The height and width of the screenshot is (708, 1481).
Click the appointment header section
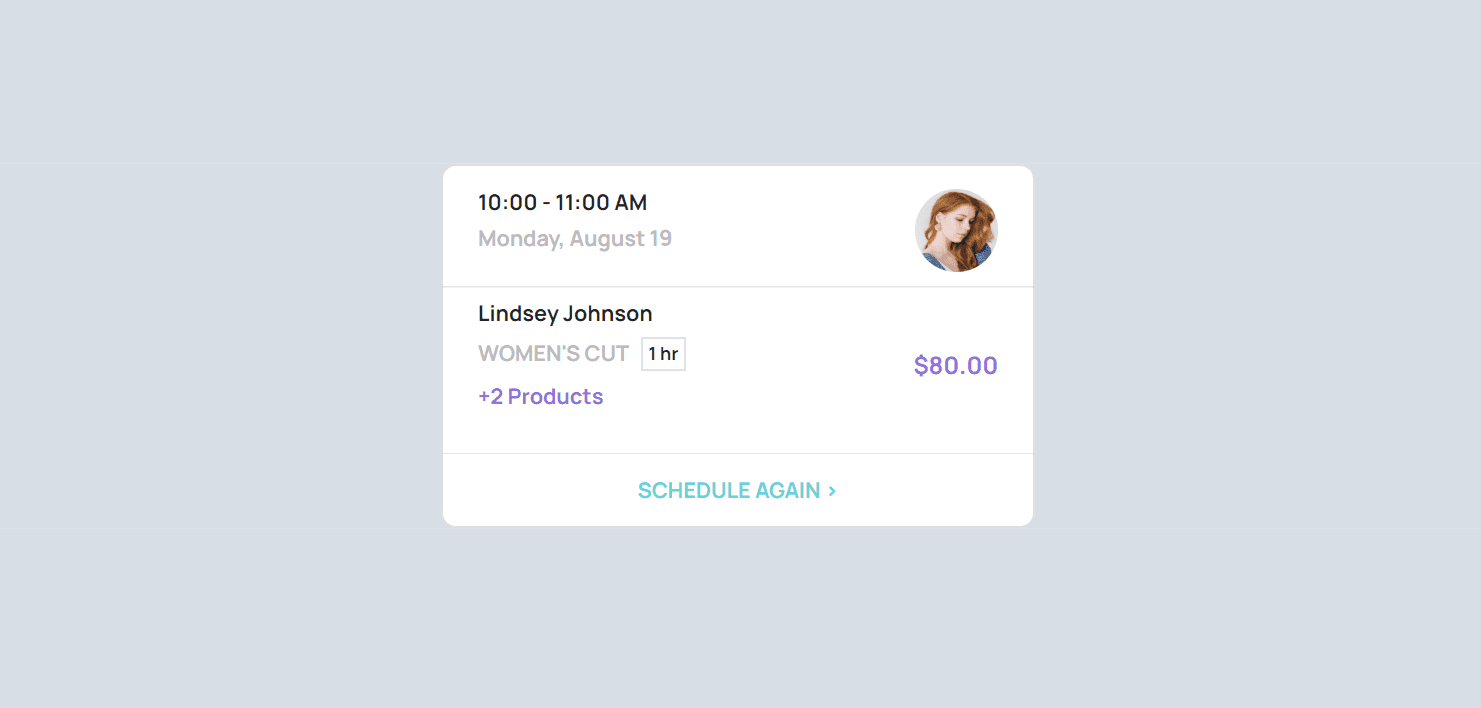click(x=737, y=225)
